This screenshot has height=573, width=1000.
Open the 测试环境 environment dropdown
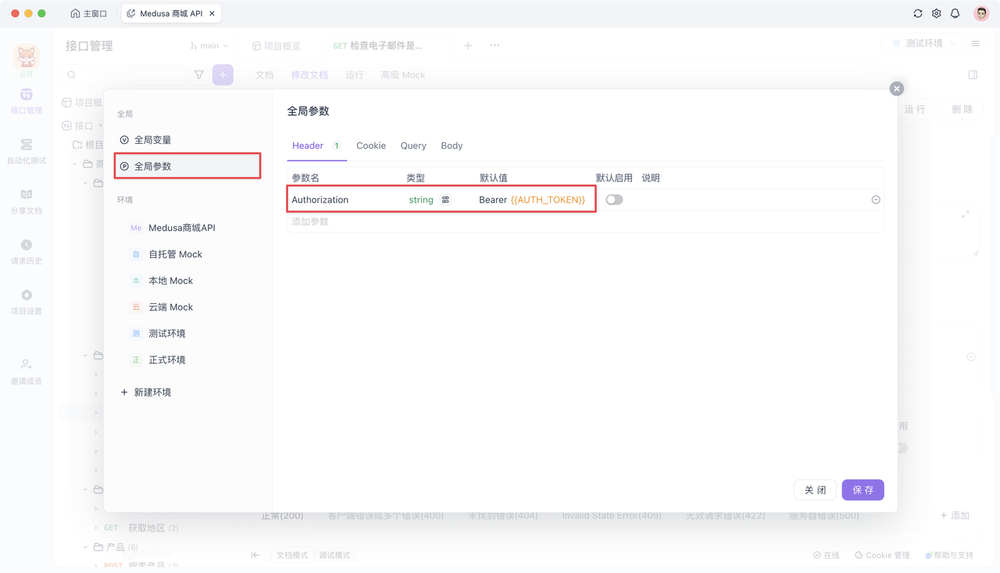coord(923,44)
